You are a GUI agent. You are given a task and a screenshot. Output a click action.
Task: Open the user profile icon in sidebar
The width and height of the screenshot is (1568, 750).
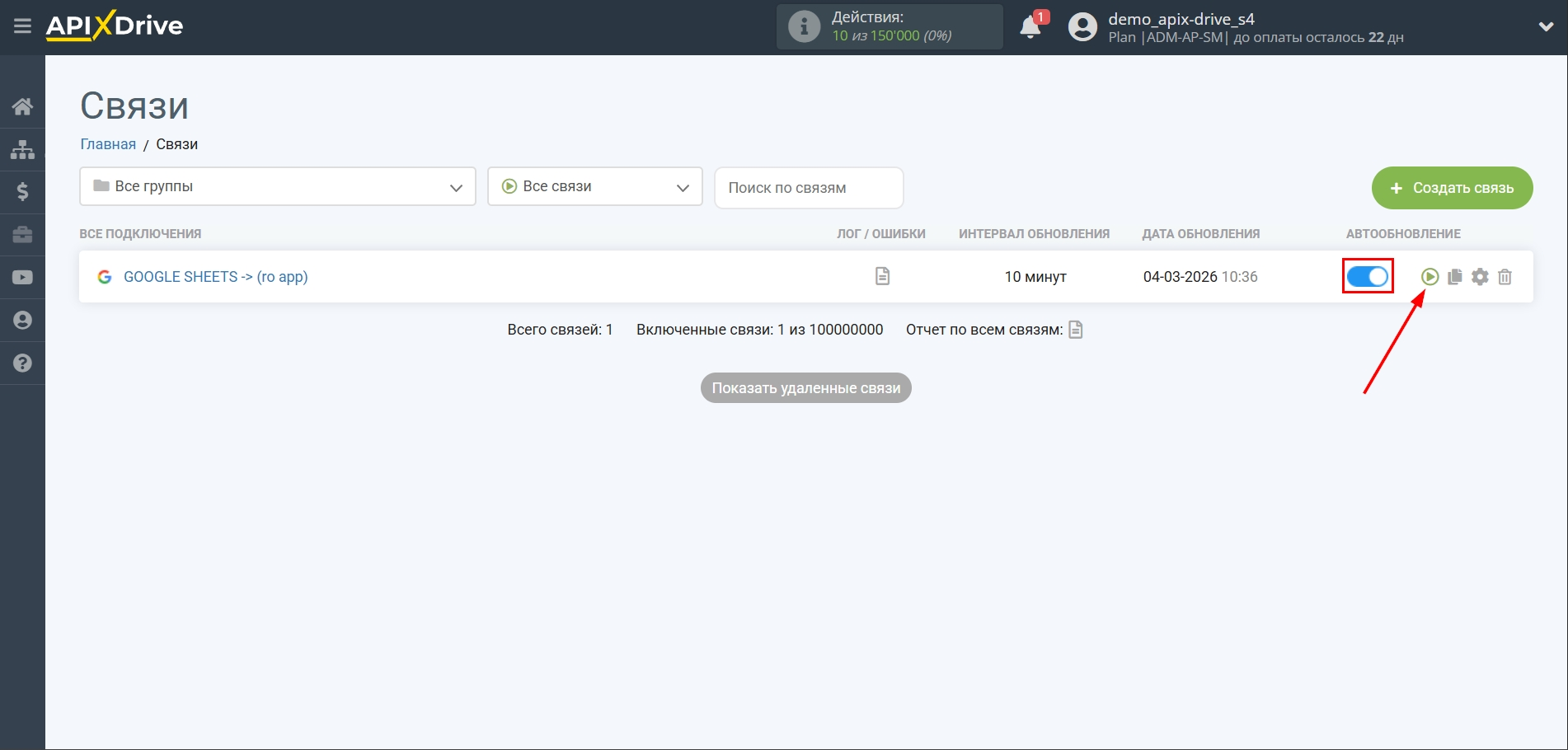pos(22,321)
